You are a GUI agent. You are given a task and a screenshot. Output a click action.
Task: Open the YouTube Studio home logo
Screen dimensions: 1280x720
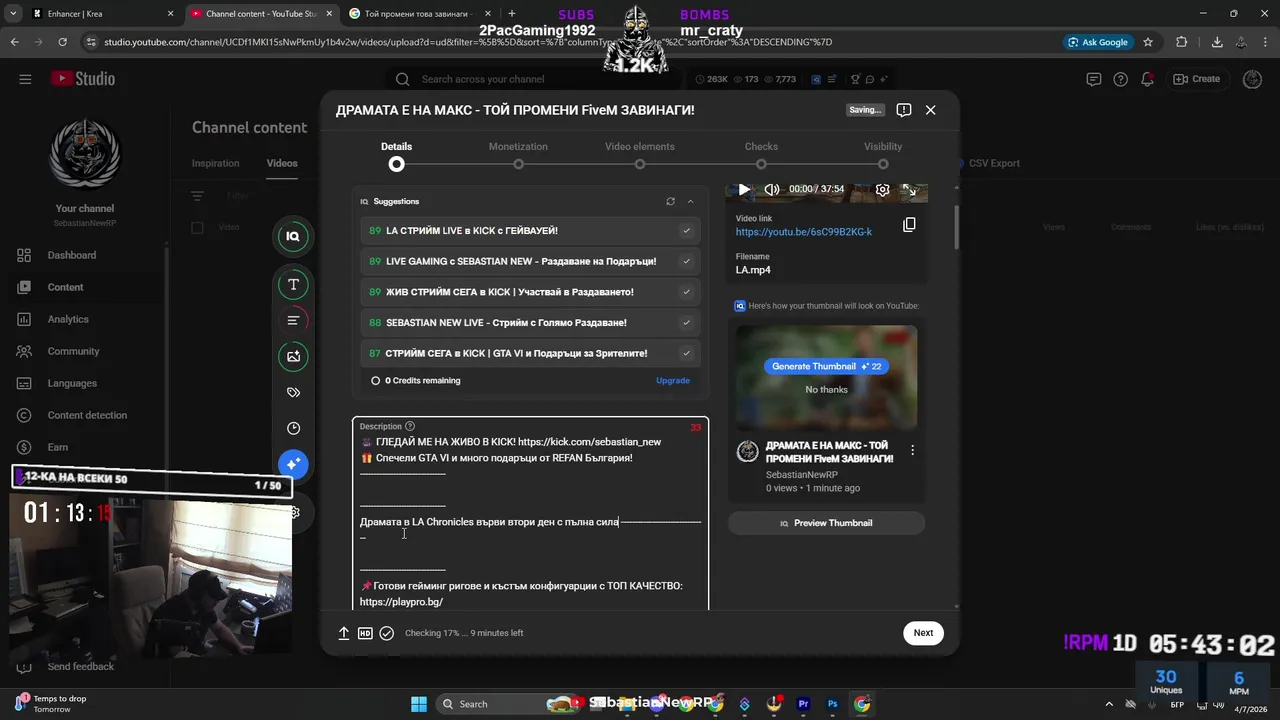pyautogui.click(x=83, y=79)
